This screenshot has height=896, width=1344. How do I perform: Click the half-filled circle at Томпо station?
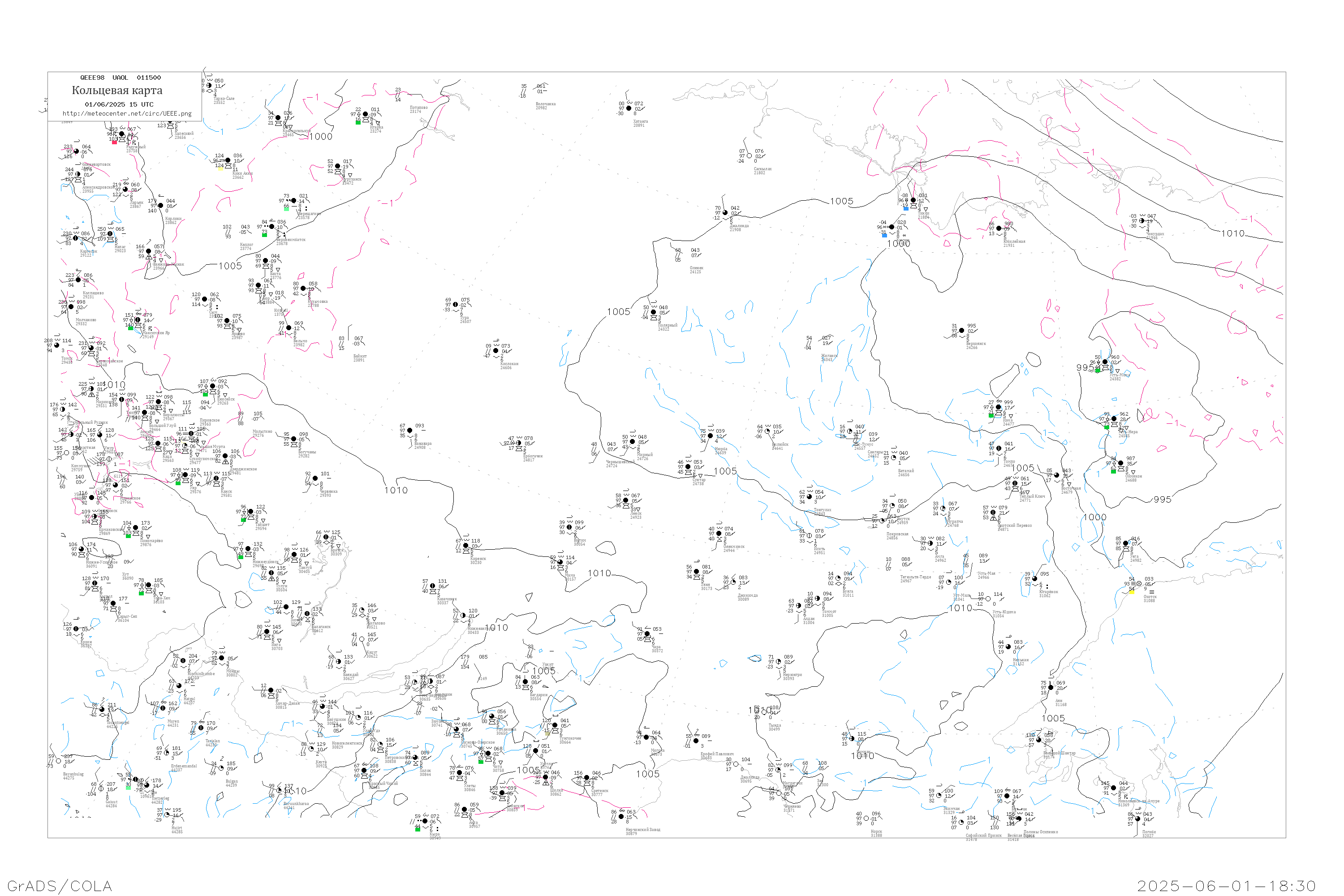tap(999, 448)
